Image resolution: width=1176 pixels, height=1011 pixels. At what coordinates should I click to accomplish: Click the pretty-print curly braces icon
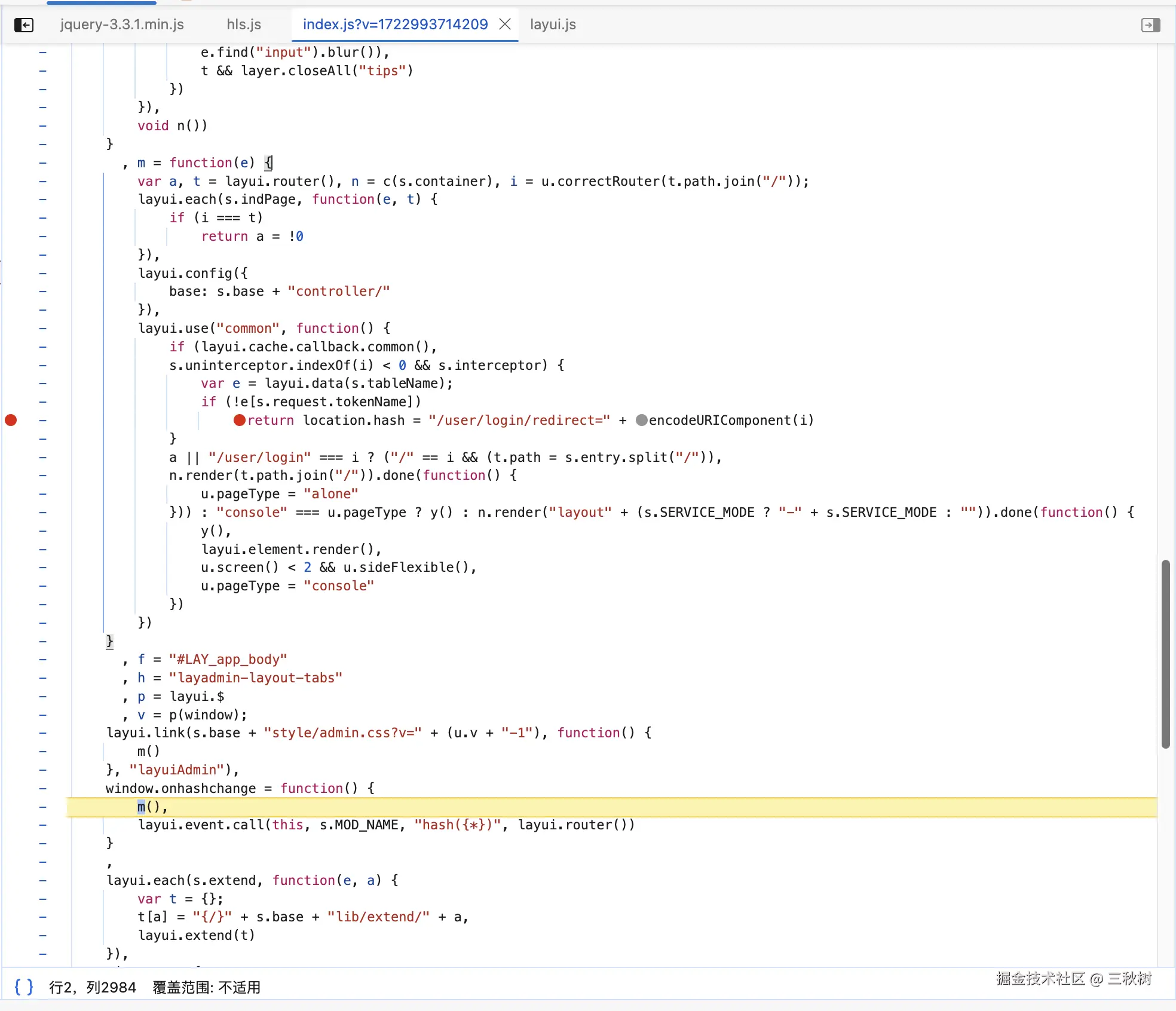click(23, 987)
